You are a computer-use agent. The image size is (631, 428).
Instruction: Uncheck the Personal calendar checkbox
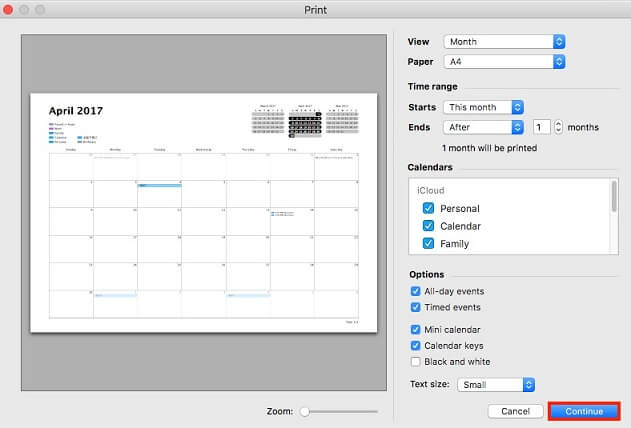click(x=428, y=208)
